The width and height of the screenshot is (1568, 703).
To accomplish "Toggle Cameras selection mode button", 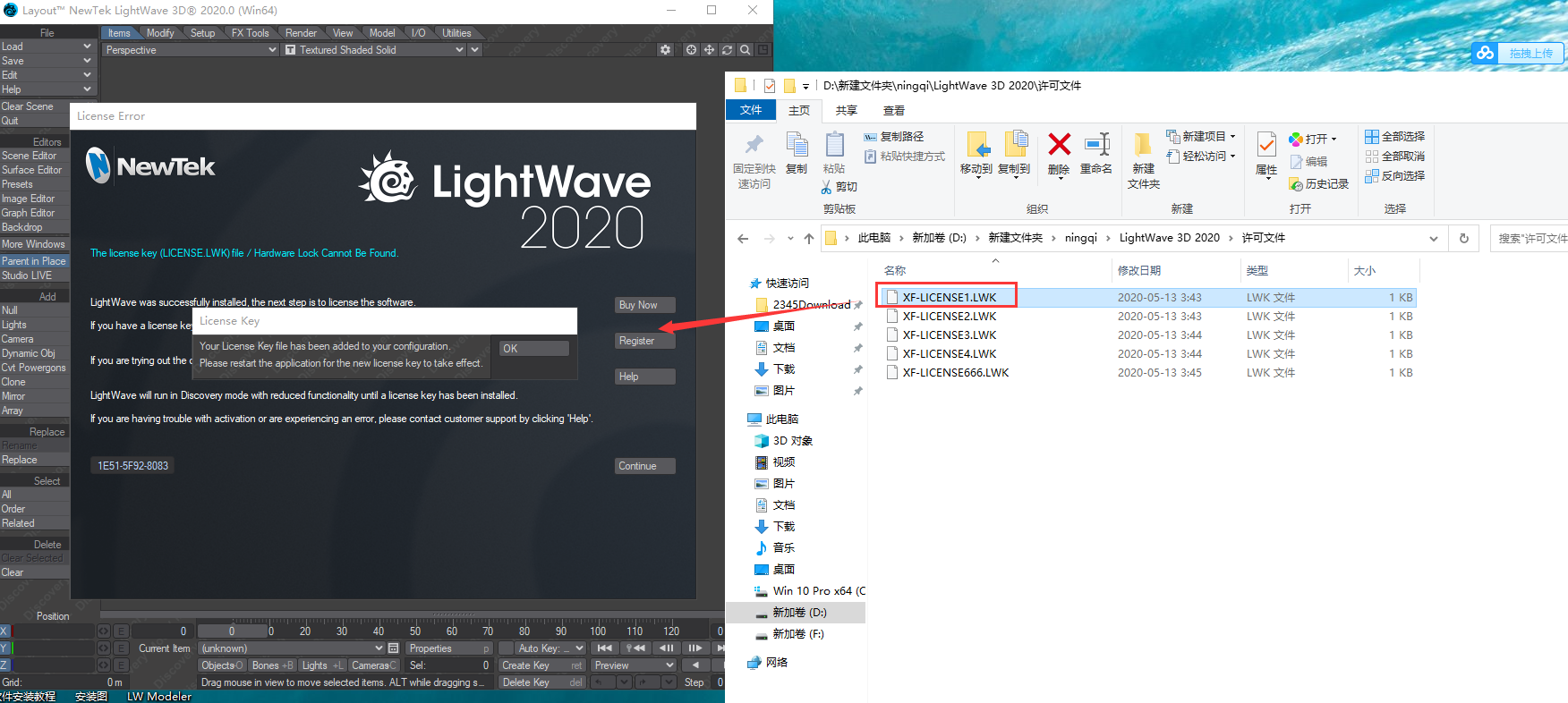I will 373,665.
